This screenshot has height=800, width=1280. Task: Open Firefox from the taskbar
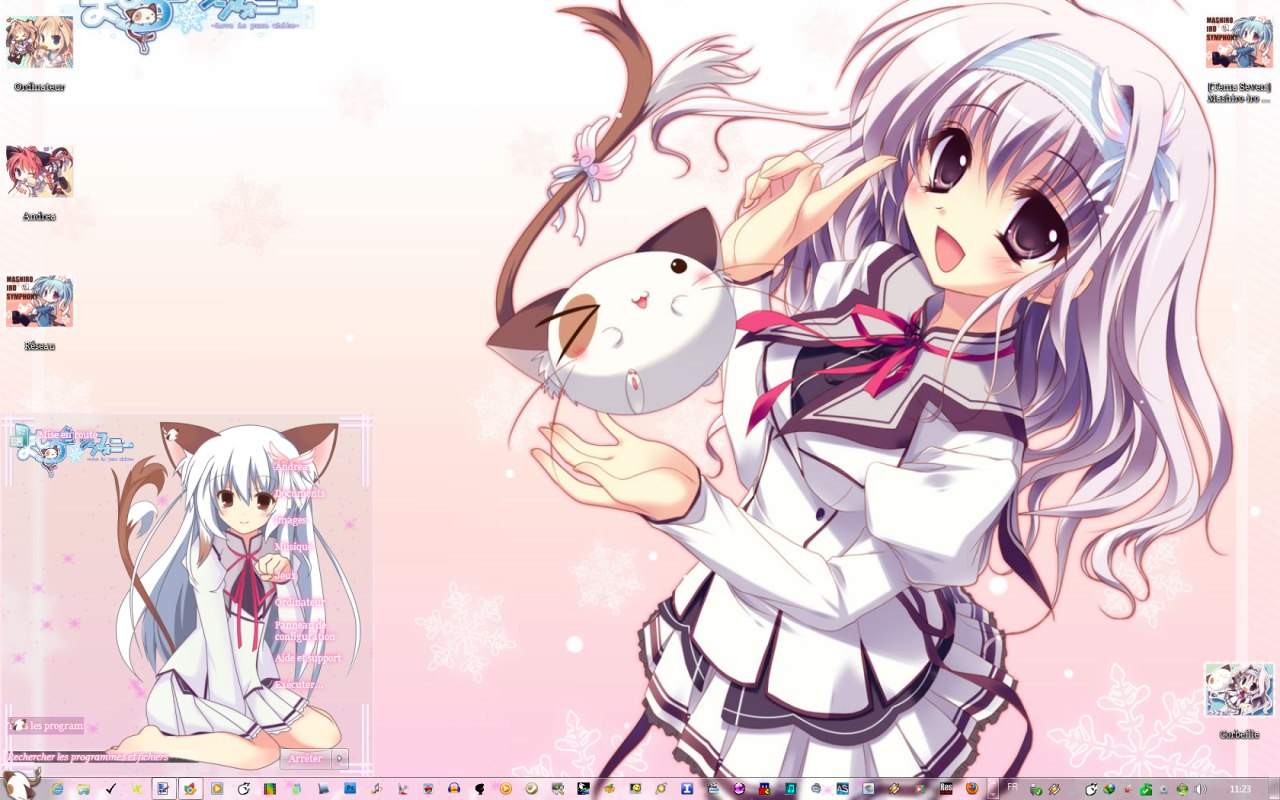click(971, 789)
